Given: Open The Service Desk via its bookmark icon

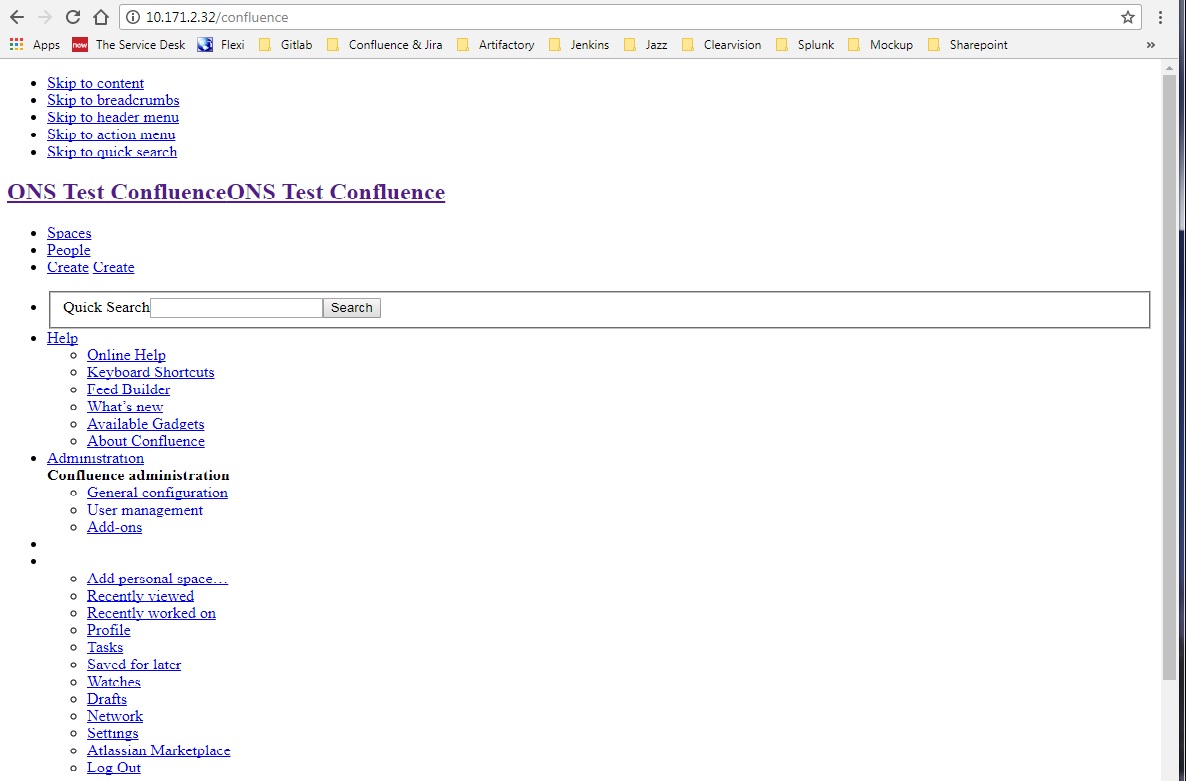Looking at the screenshot, I should (79, 44).
